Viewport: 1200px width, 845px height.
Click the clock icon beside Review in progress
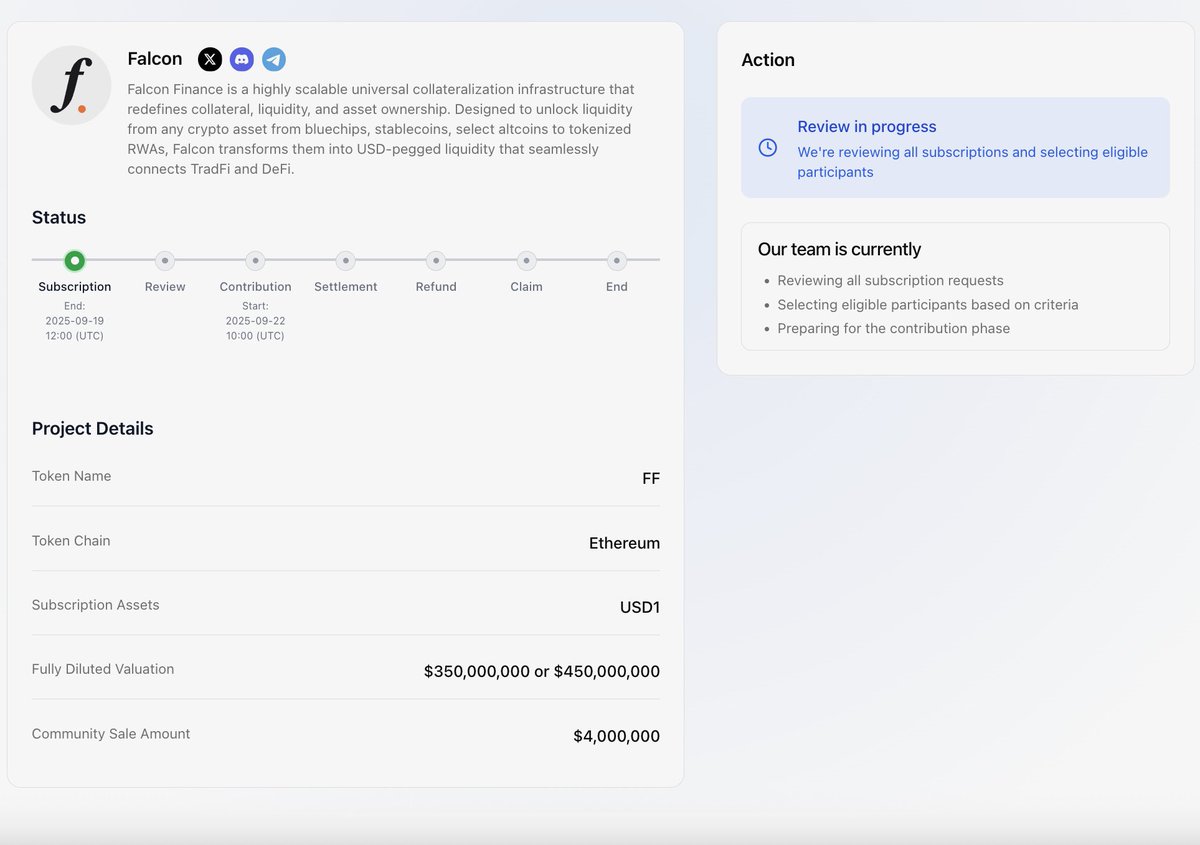[768, 148]
